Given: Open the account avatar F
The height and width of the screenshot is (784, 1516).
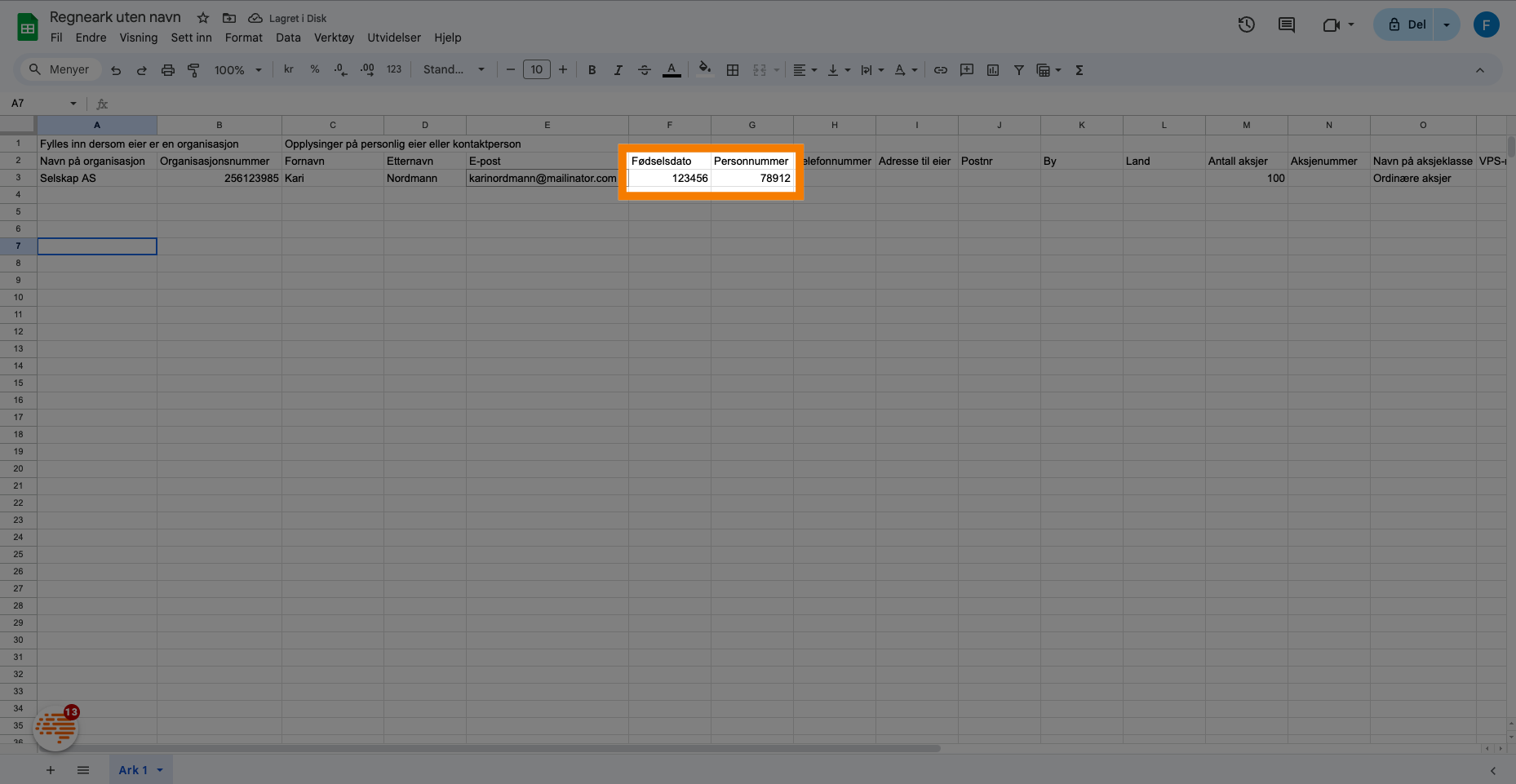Looking at the screenshot, I should pyautogui.click(x=1487, y=24).
